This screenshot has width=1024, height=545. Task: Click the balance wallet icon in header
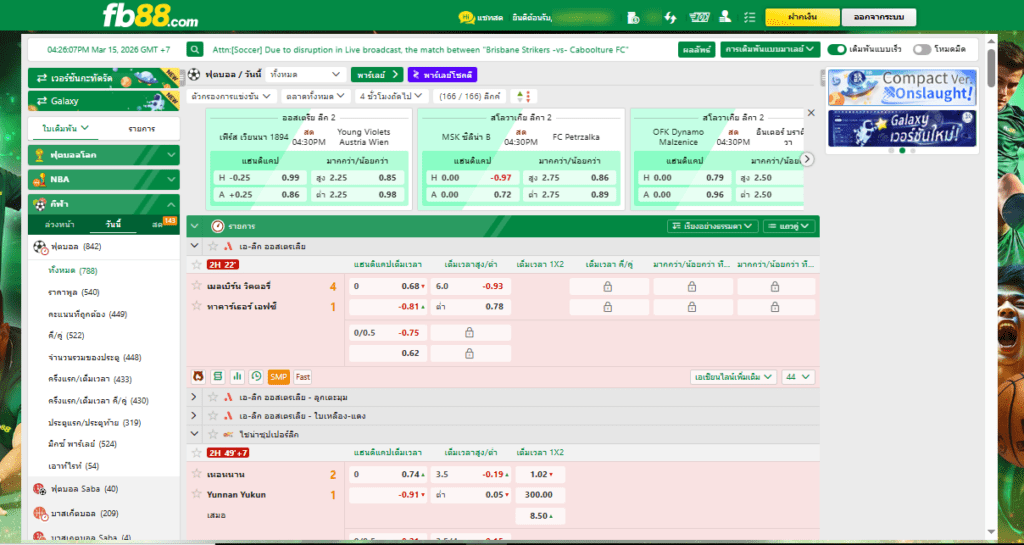[633, 18]
